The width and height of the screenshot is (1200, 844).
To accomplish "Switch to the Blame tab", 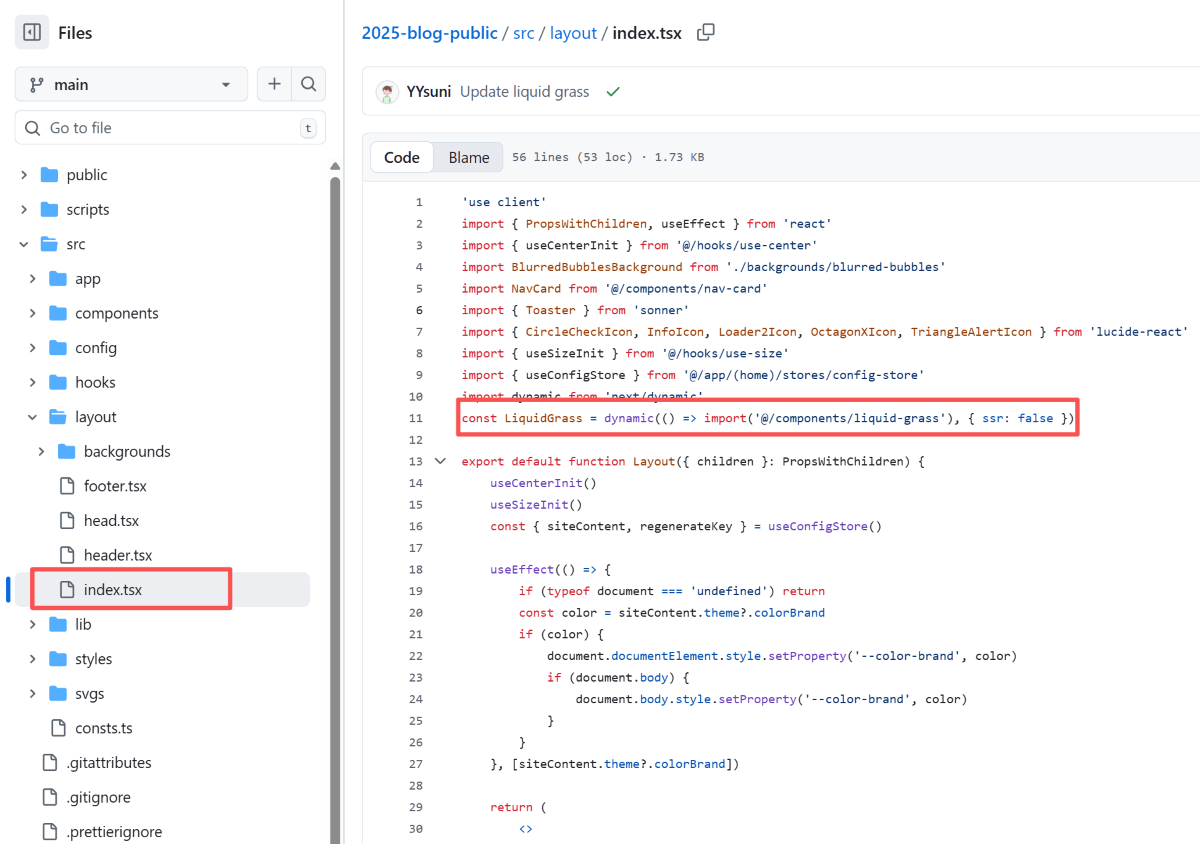I will coord(468,157).
